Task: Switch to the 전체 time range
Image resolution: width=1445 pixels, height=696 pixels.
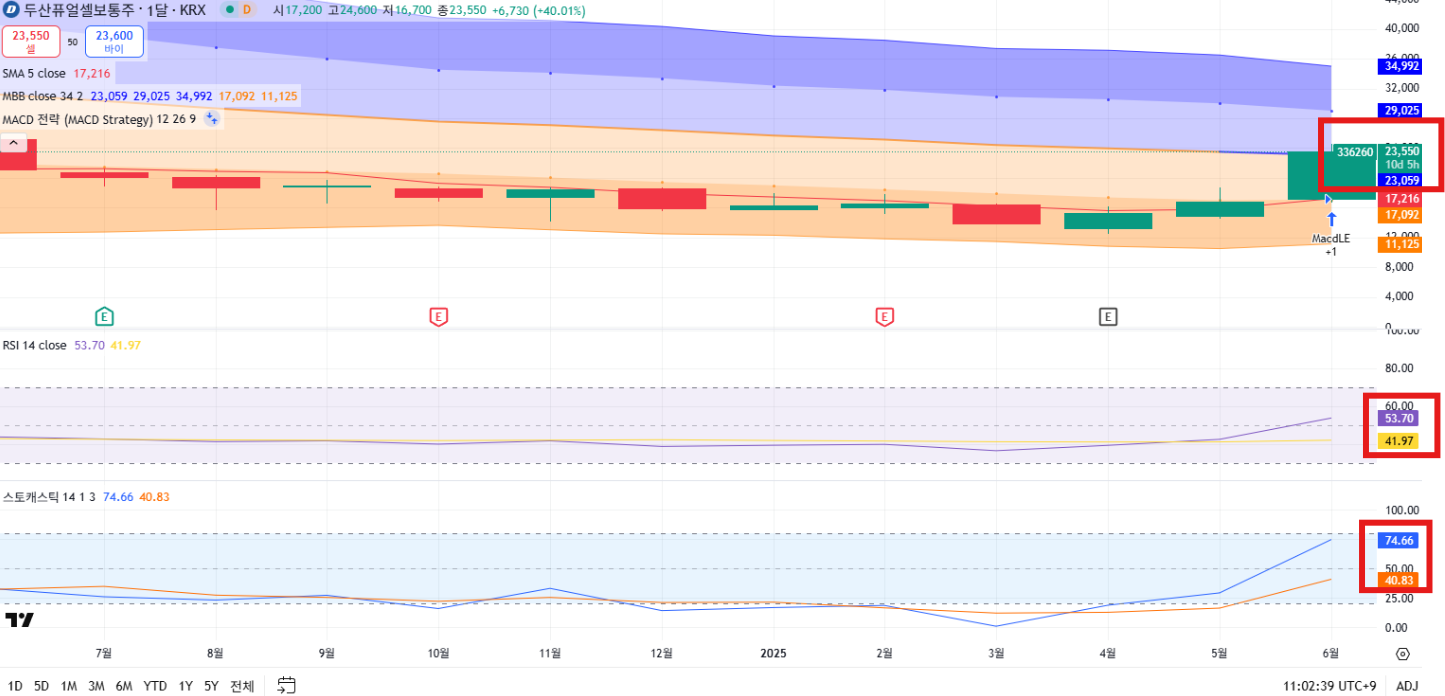Action: [x=242, y=686]
